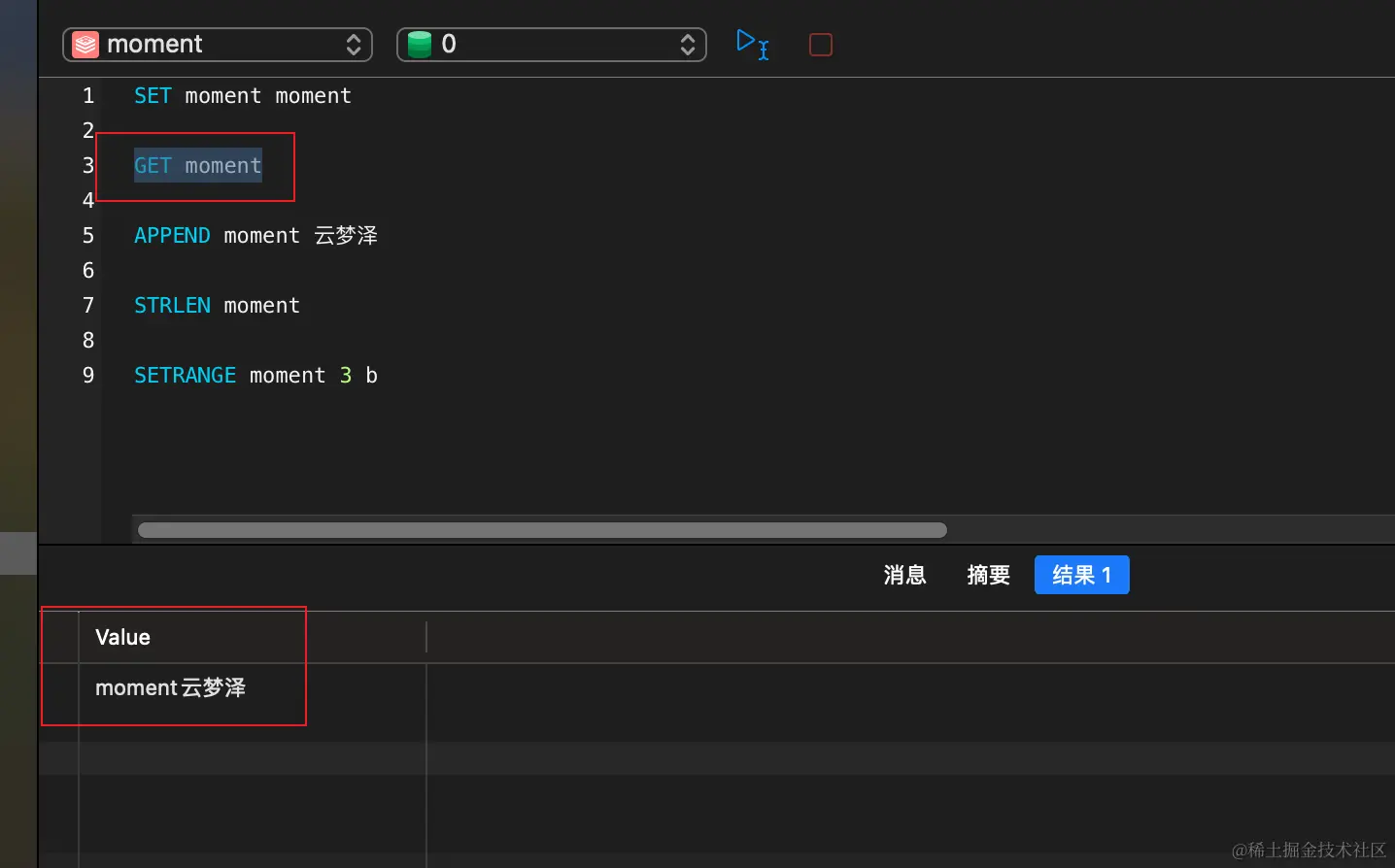The height and width of the screenshot is (868, 1395).
Task: Select the 结果 1 tab
Action: coord(1081,575)
